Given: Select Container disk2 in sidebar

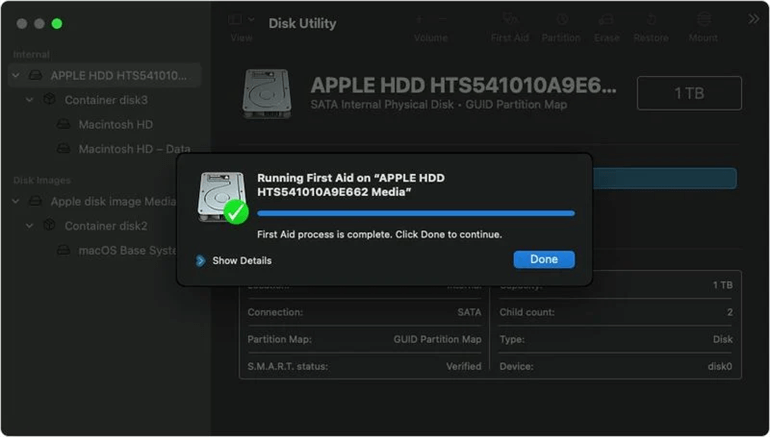Looking at the screenshot, I should (x=106, y=226).
